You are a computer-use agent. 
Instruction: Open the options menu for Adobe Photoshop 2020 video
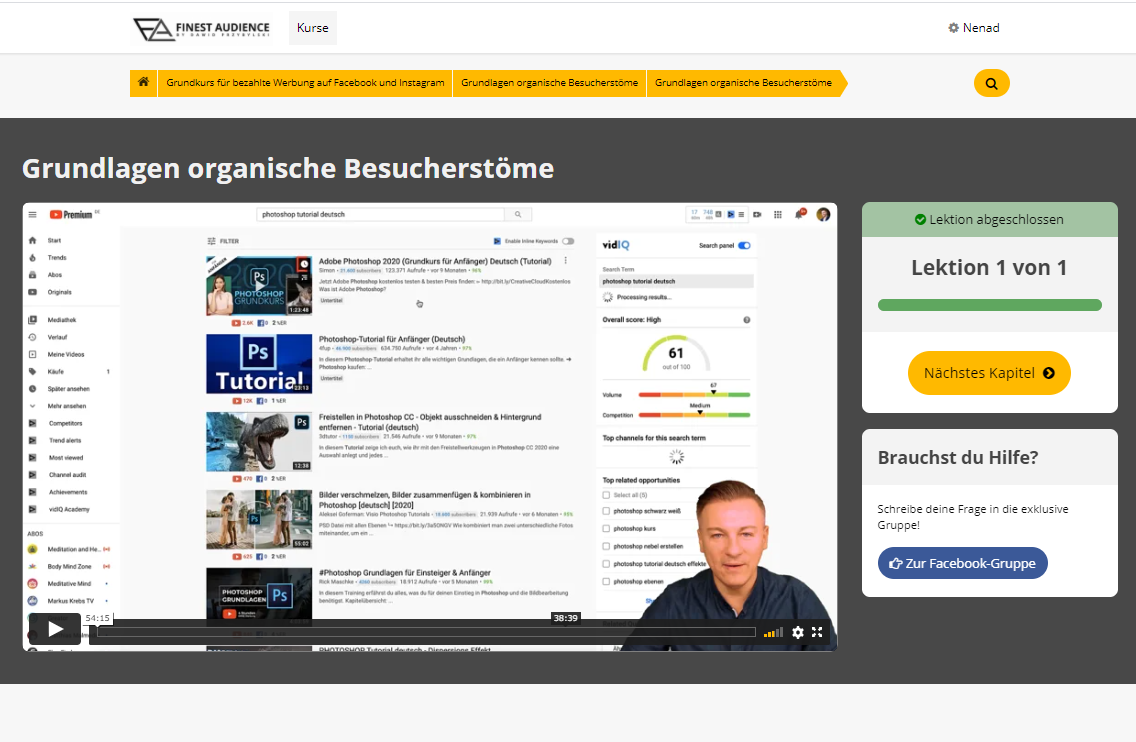(x=565, y=261)
